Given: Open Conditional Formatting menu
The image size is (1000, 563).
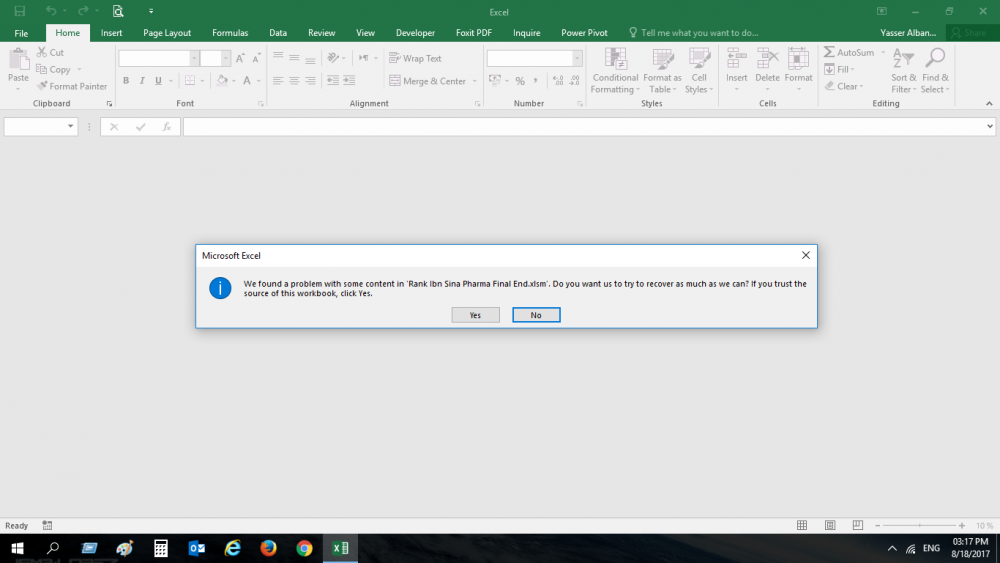Looking at the screenshot, I should coord(615,71).
